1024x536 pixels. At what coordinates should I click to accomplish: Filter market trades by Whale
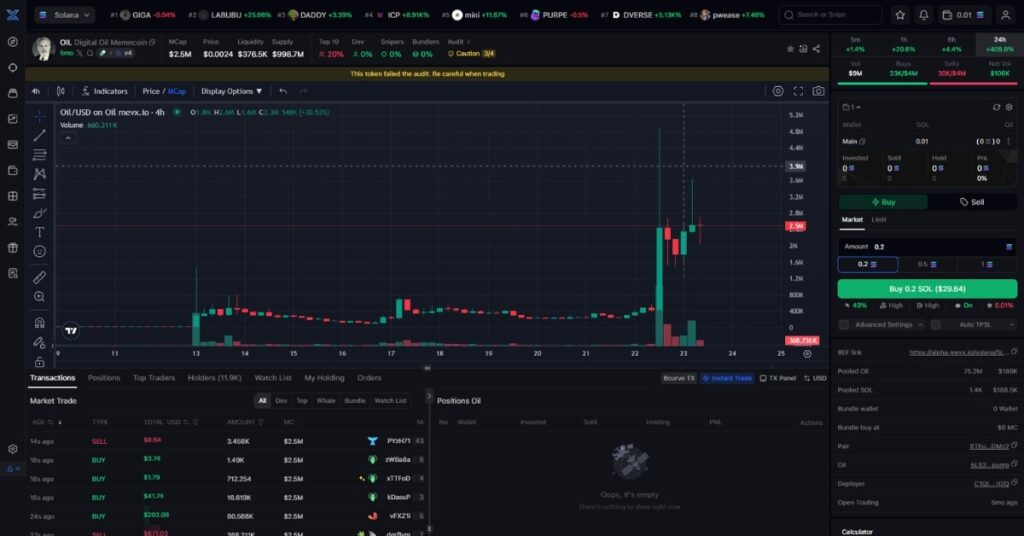point(325,401)
